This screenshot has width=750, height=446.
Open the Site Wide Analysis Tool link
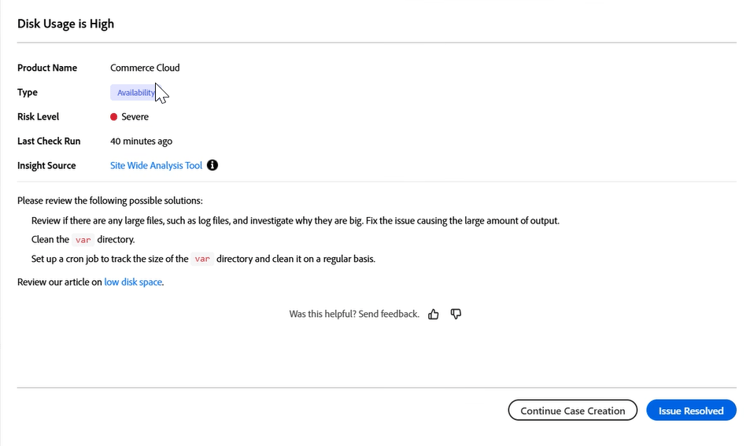coord(156,165)
